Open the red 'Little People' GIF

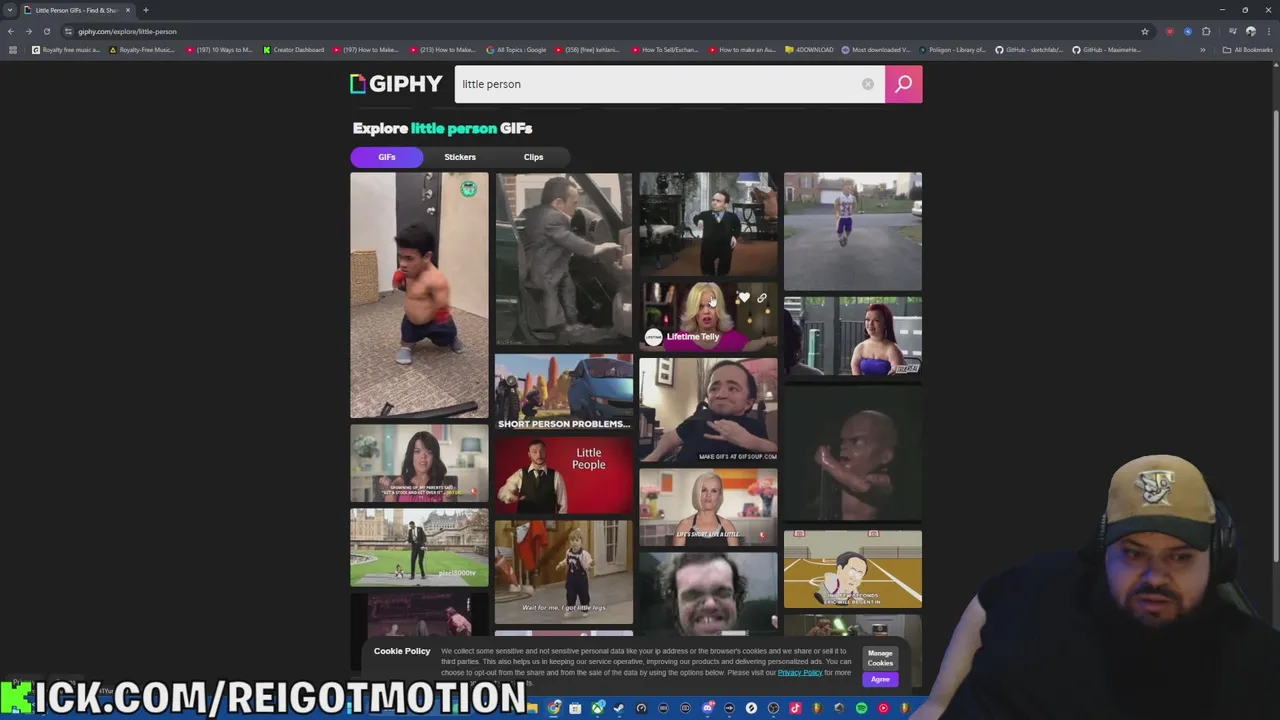[x=564, y=476]
